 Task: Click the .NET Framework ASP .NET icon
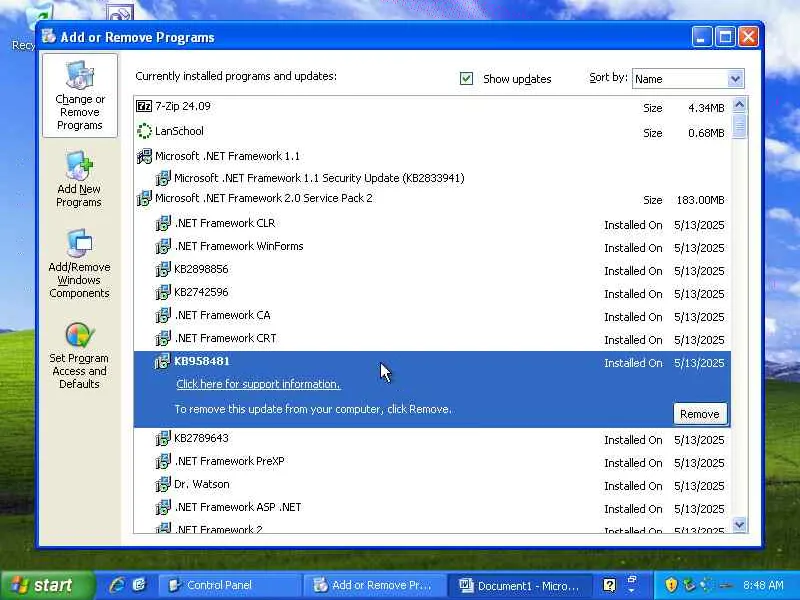click(163, 507)
